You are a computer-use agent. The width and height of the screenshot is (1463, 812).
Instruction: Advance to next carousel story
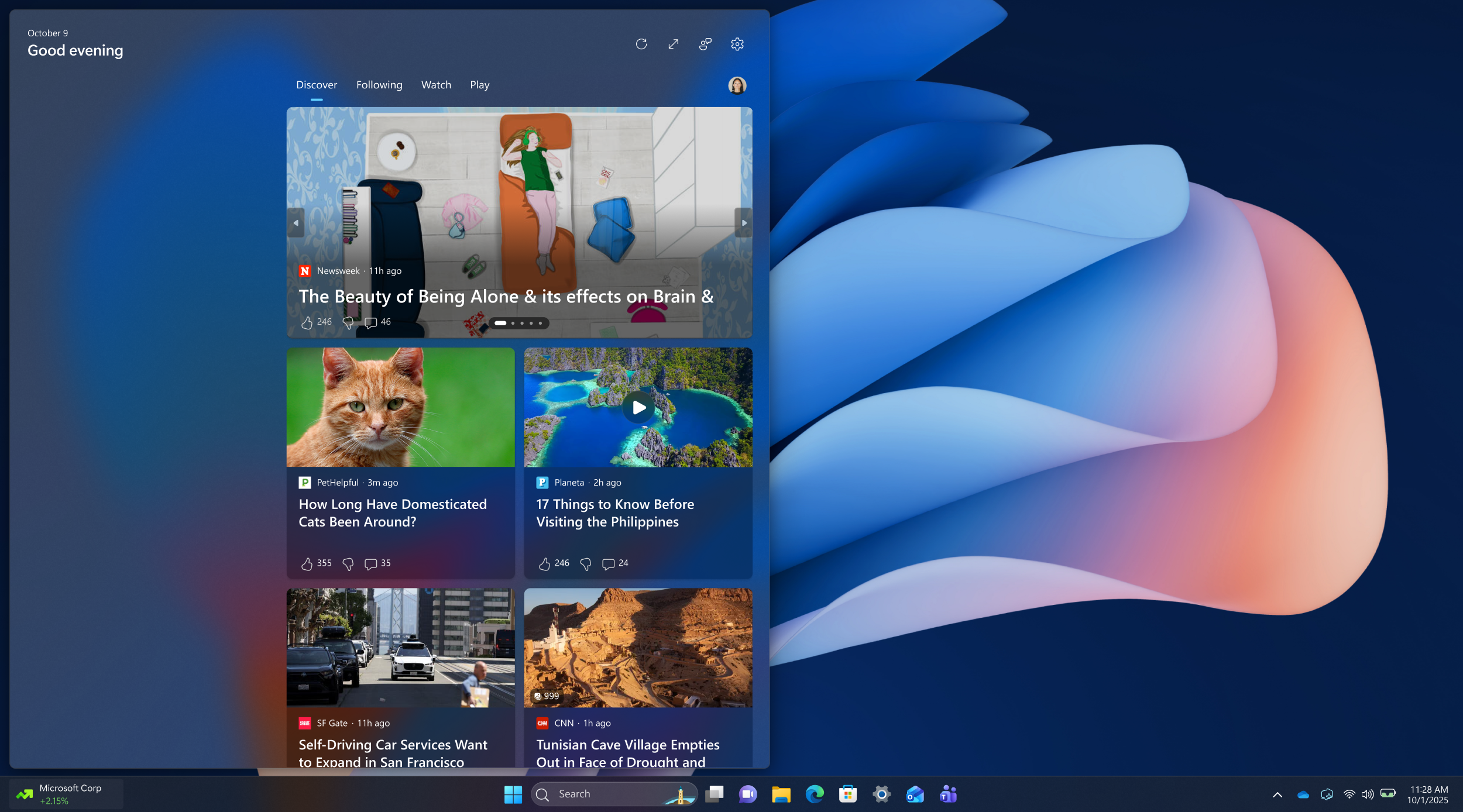click(744, 223)
